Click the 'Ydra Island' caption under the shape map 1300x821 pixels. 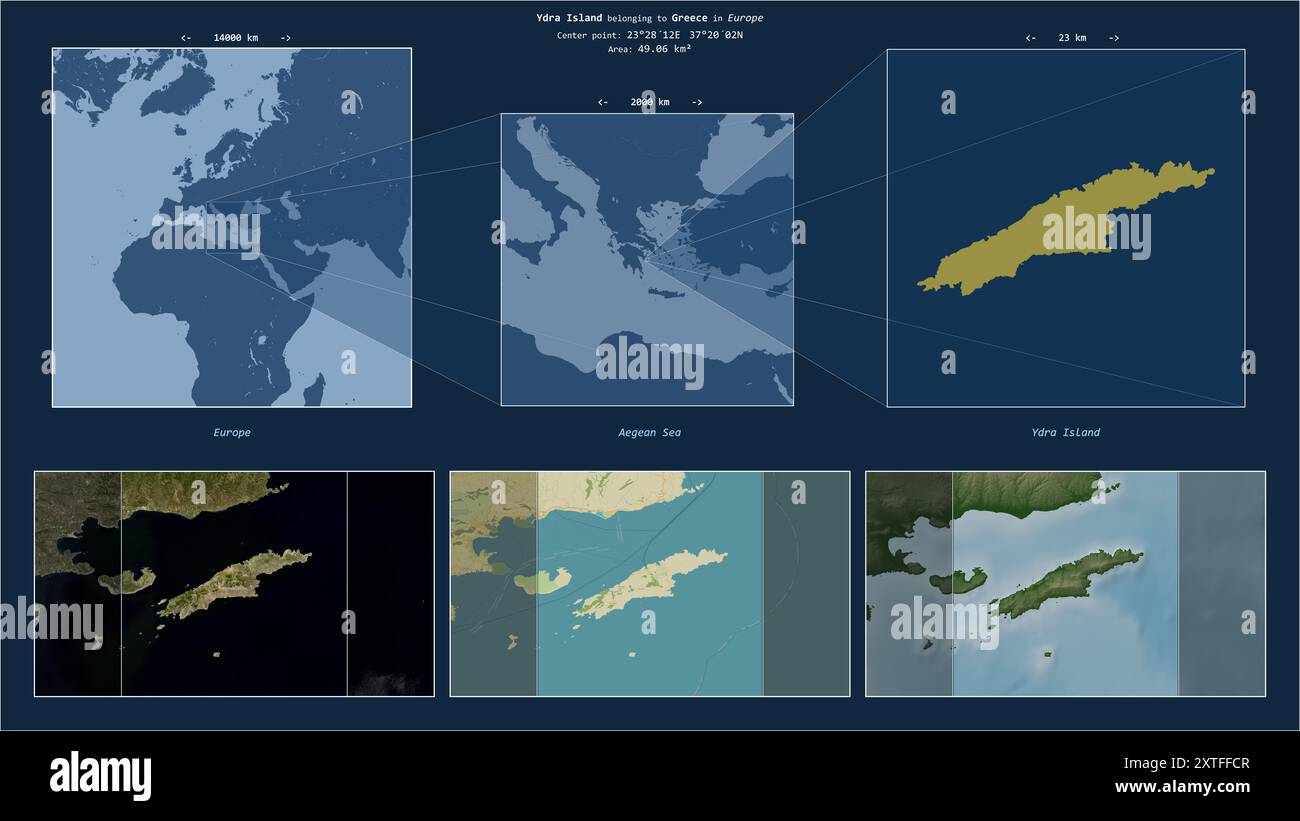coord(1066,433)
